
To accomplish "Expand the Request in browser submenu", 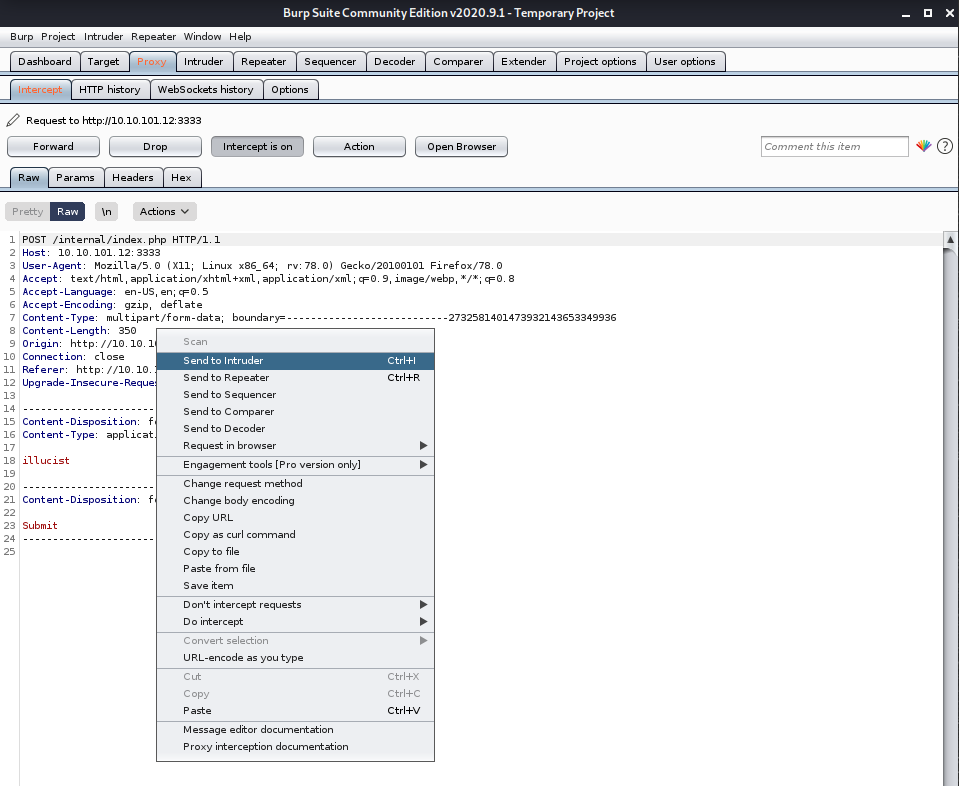I will (295, 446).
